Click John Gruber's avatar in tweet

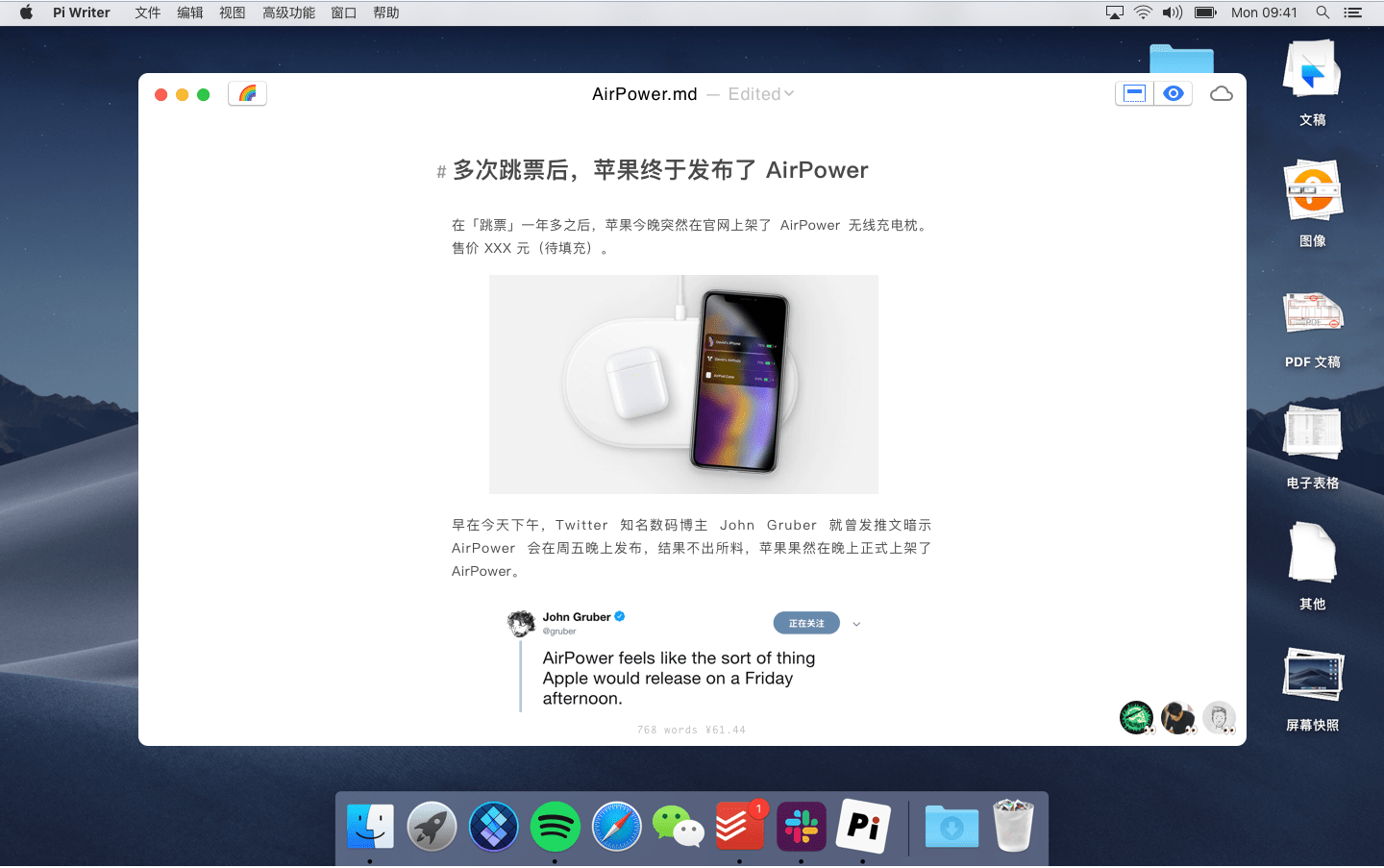click(x=521, y=623)
